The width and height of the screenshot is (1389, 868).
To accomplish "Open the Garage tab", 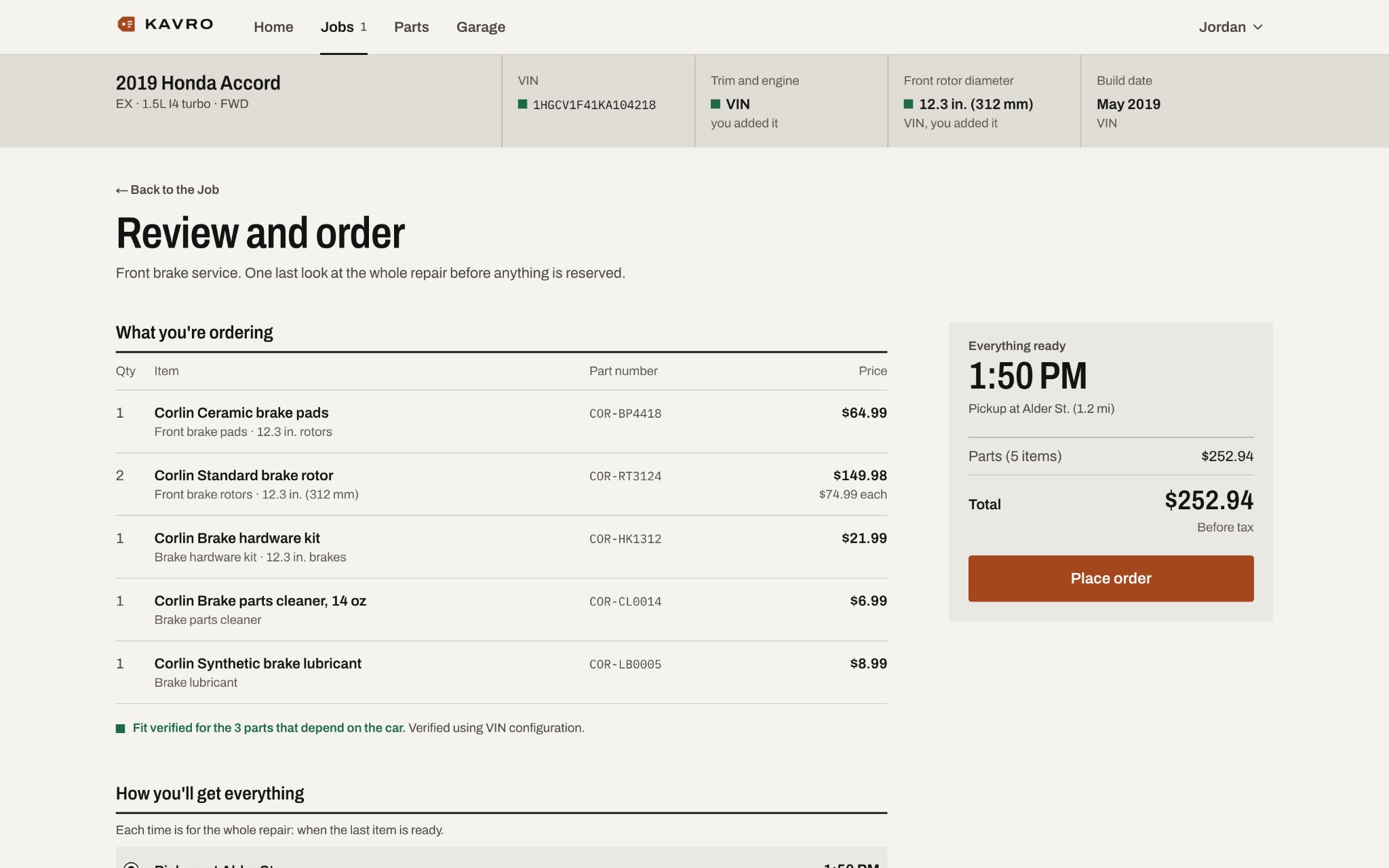I will [480, 27].
